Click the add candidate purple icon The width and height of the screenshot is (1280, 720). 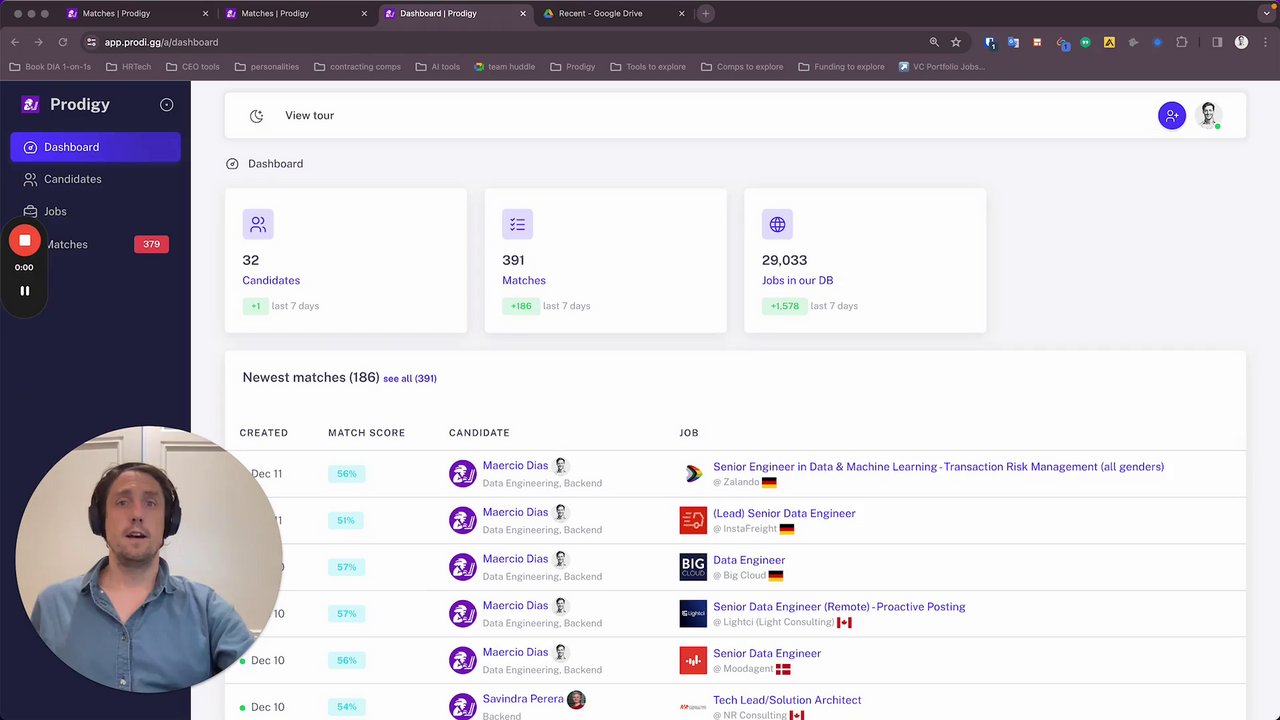tap(1172, 116)
